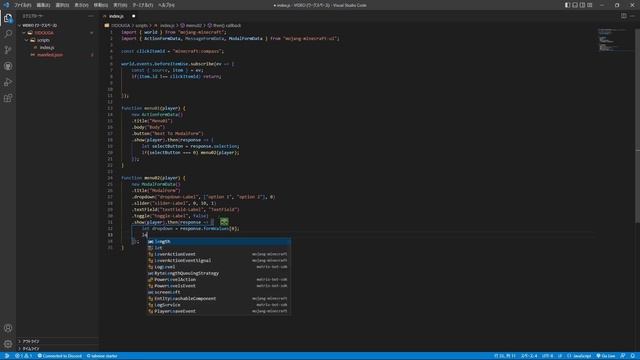Screen dimensions: 640x360
Task: Toggle primary side bar layout icon
Action: click(567, 5)
